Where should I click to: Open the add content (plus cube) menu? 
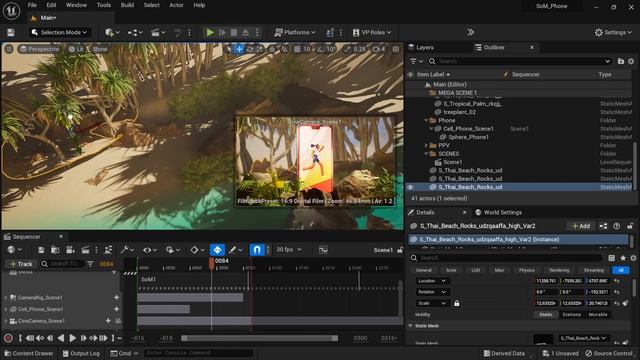(x=112, y=32)
